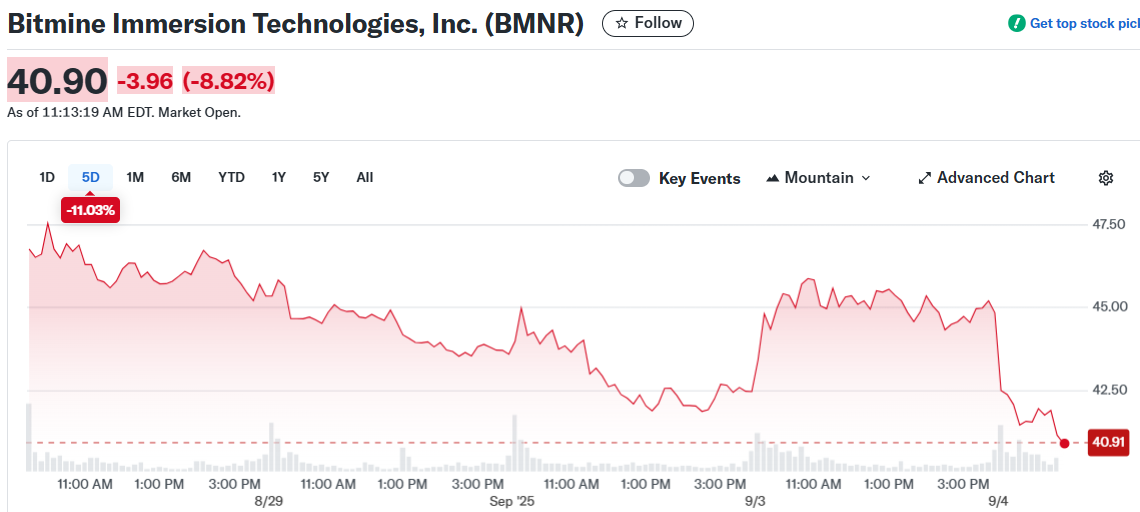Select the YTD range tab
This screenshot has width=1140, height=512.
(231, 177)
